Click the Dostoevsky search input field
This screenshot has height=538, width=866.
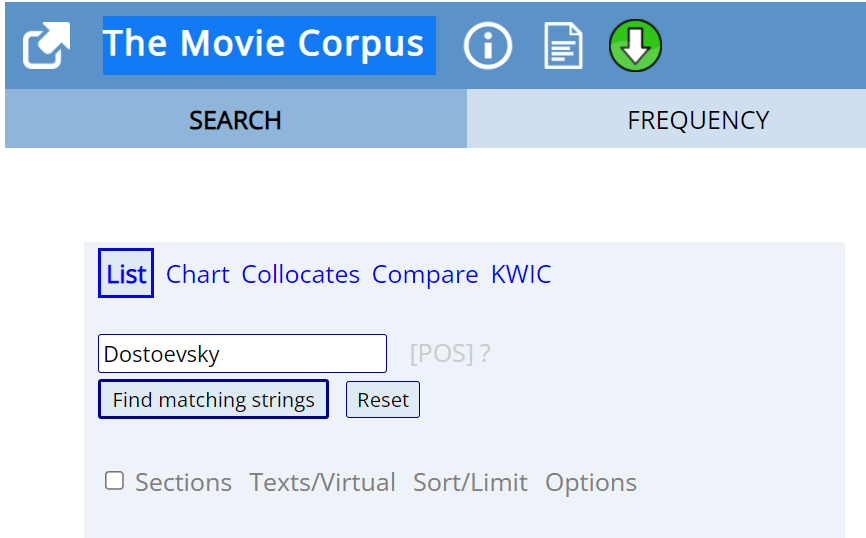[242, 354]
